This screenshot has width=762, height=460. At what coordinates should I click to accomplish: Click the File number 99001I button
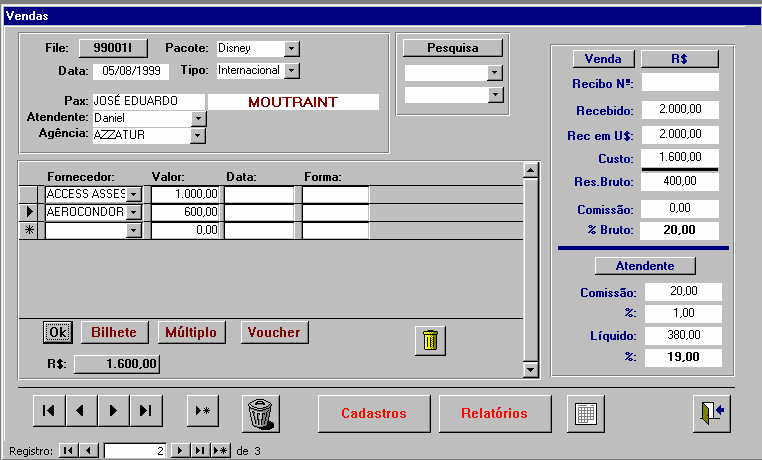[x=113, y=48]
